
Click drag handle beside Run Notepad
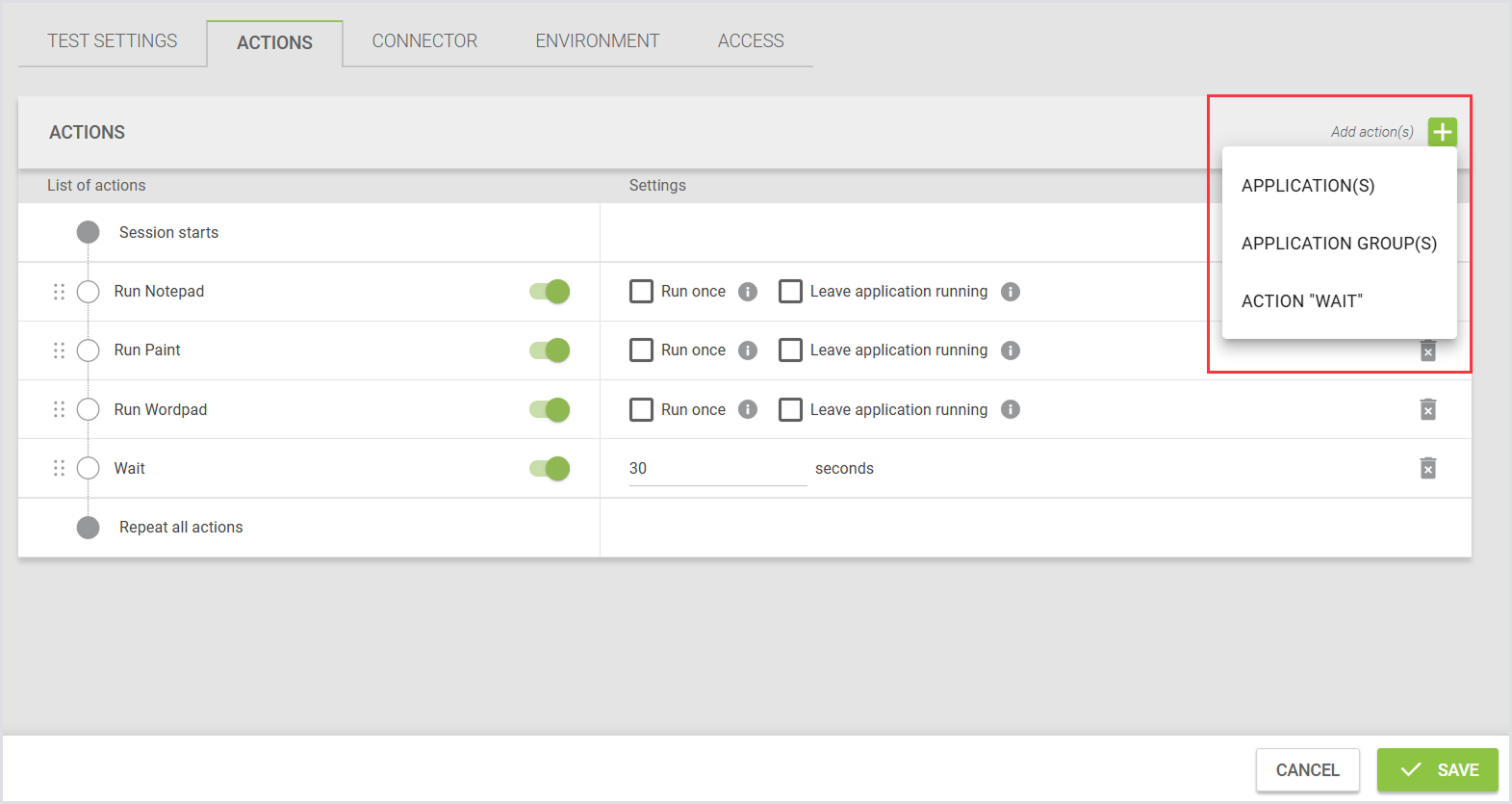tap(59, 292)
